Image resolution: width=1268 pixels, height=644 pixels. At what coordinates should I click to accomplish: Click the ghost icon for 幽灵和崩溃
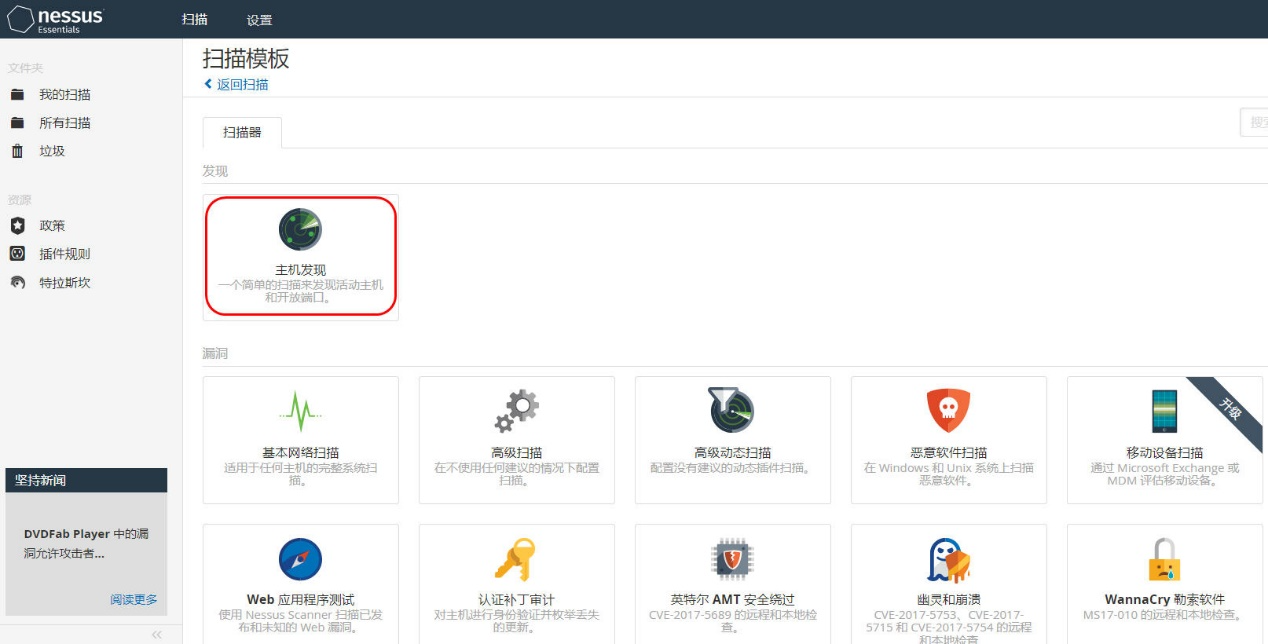[948, 560]
